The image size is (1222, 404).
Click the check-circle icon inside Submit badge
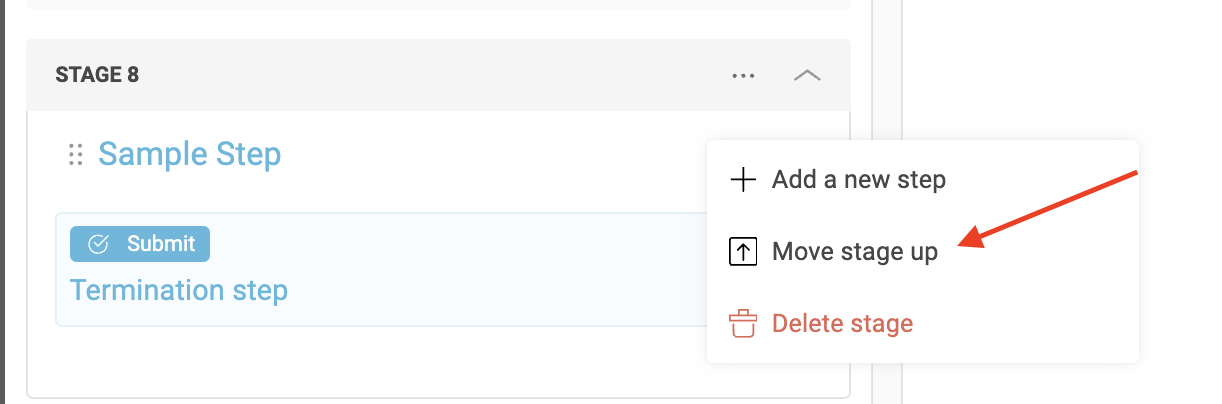click(98, 244)
